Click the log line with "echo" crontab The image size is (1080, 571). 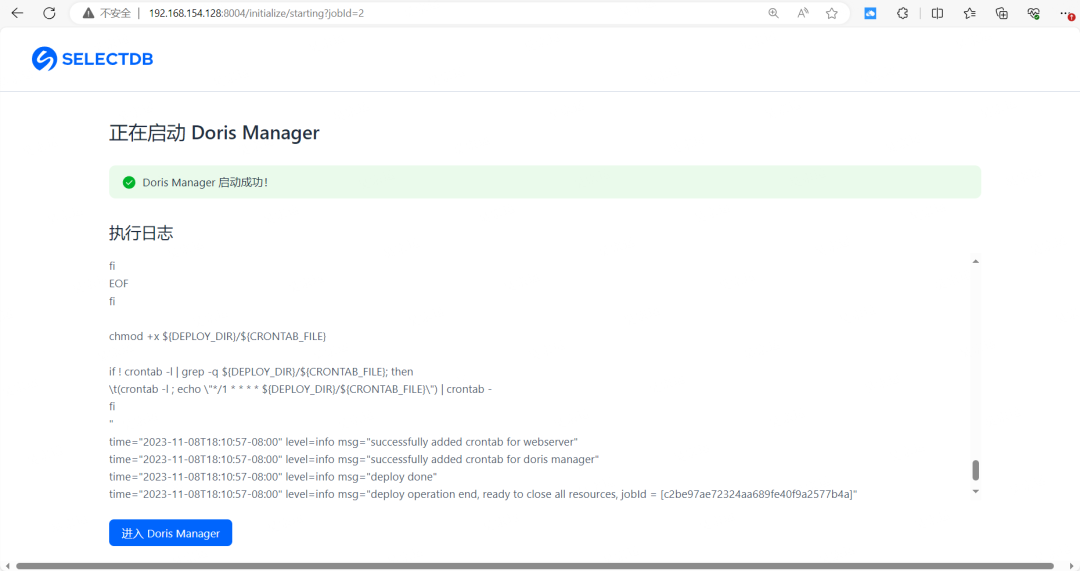coord(300,389)
